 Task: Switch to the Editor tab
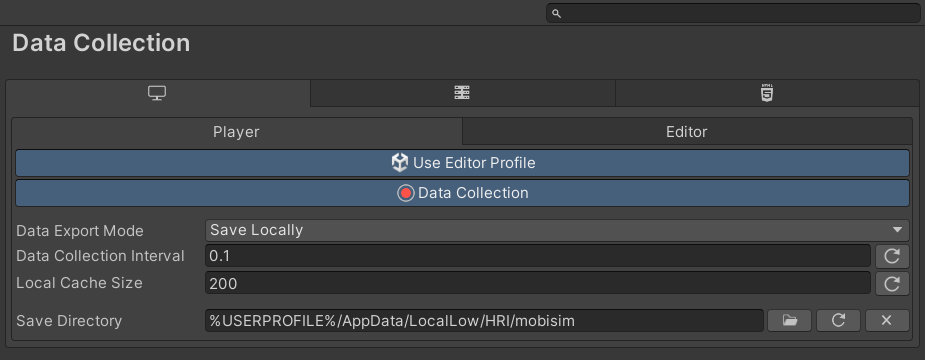(687, 132)
